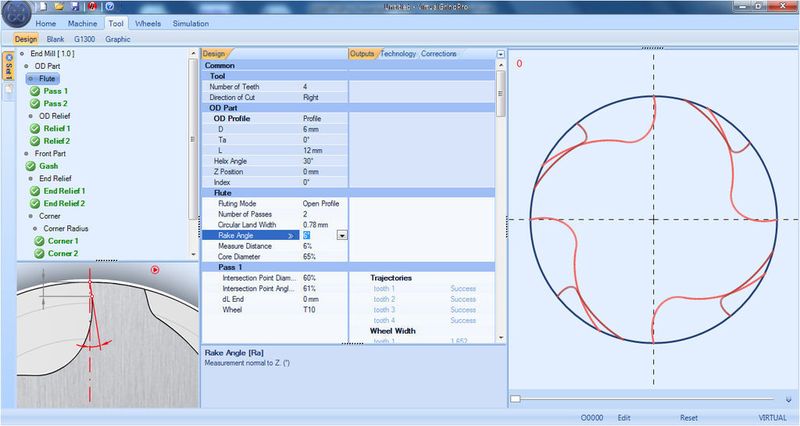Open the round application menu button
Viewport: 800px width, 426px height.
(16, 14)
